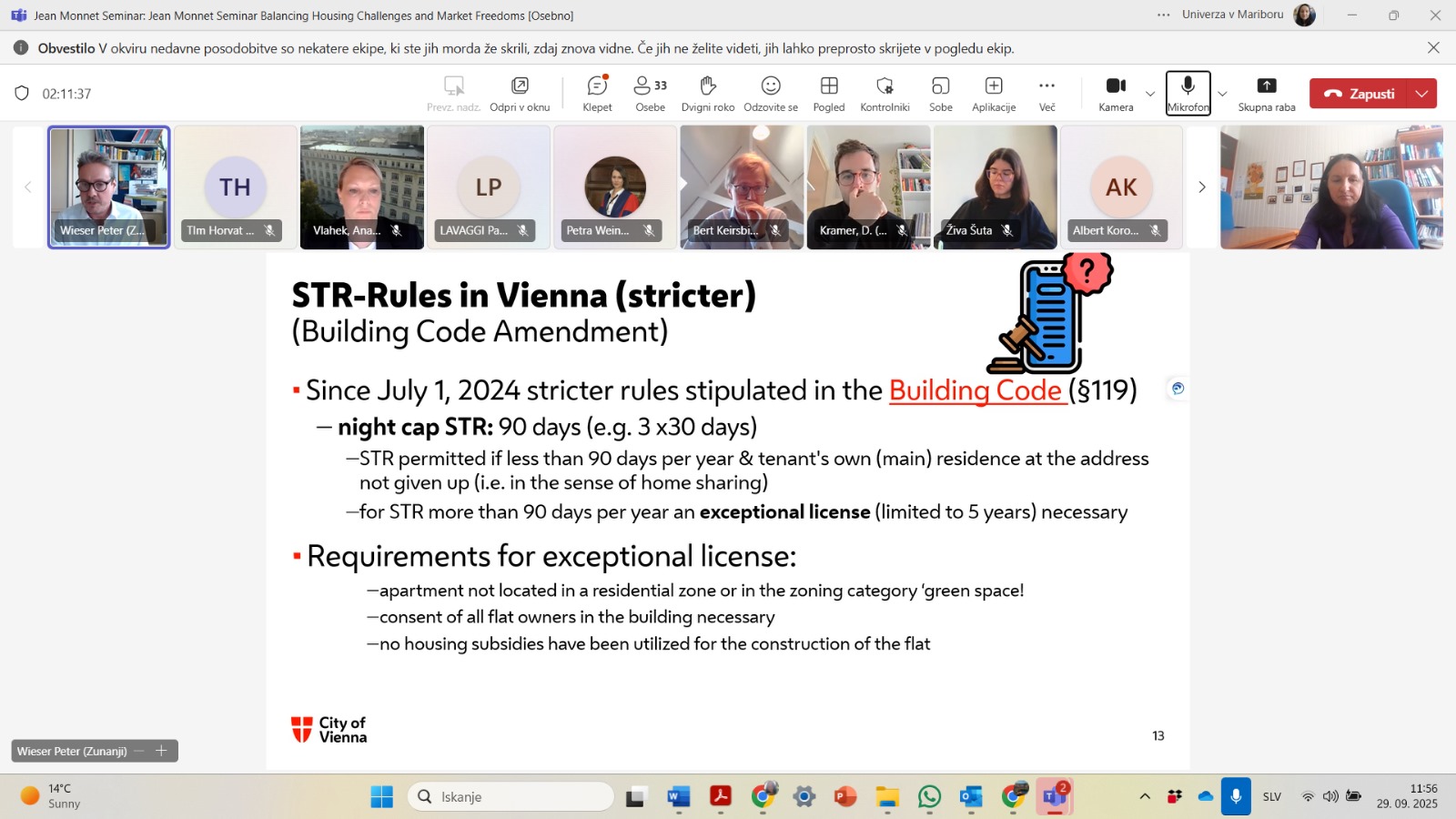Image resolution: width=1456 pixels, height=819 pixels.
Task: Pop out meeting with Odpri v oknu
Action: pos(520,93)
